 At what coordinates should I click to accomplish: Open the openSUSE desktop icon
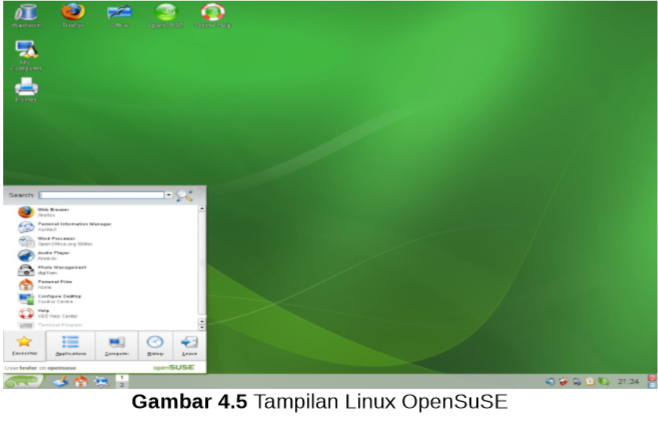pyautogui.click(x=166, y=16)
